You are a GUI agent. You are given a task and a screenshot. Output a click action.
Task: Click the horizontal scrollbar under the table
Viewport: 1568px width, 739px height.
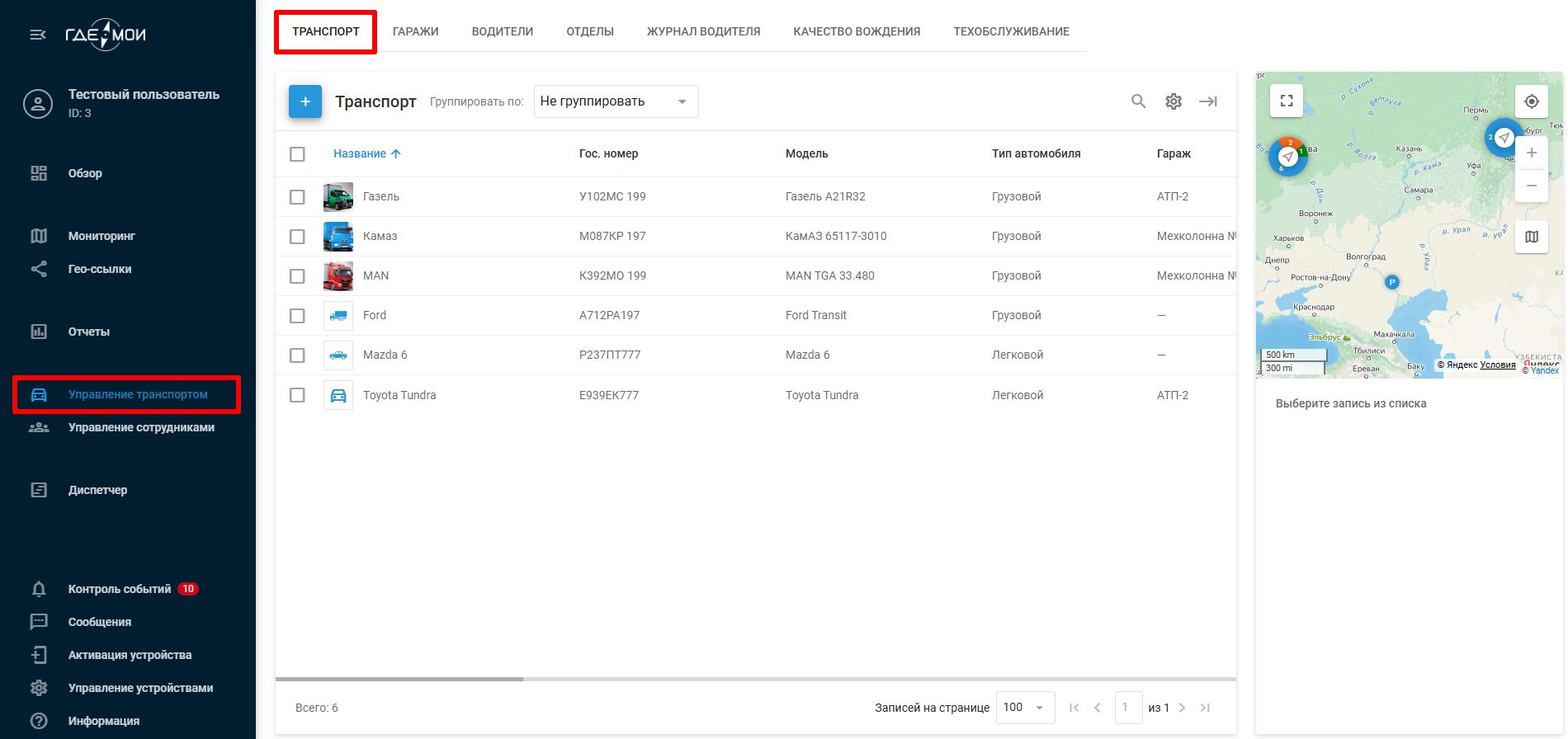pos(399,679)
